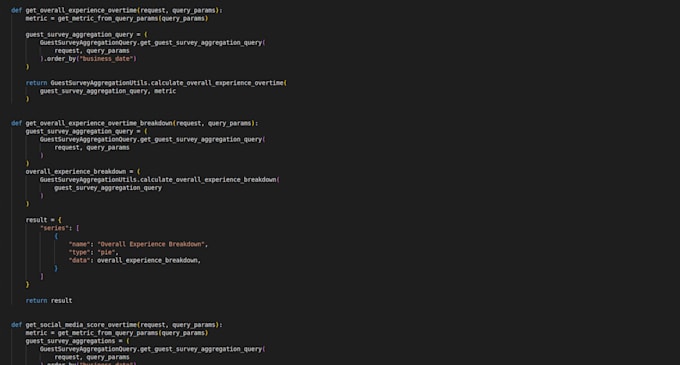Viewport: 680px width, 365px height.
Task: Click the "result = {" line
Action: click(x=43, y=220)
